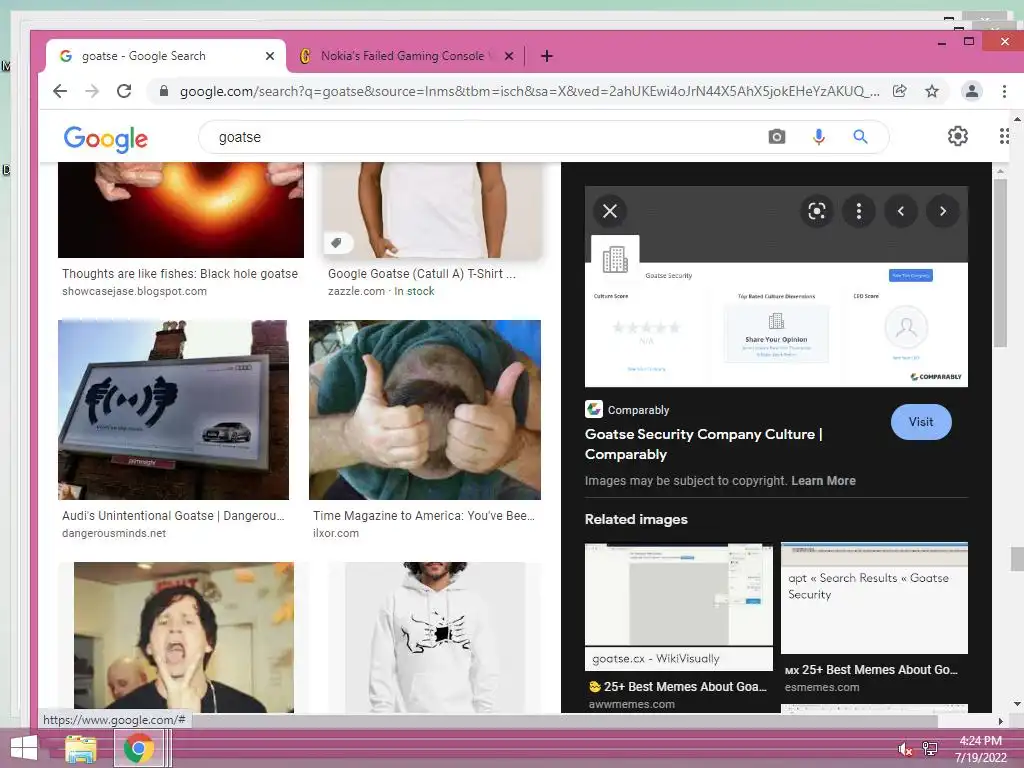Close the Nokia's Failed Gaming Console tab
1024x768 pixels.
[x=509, y=56]
